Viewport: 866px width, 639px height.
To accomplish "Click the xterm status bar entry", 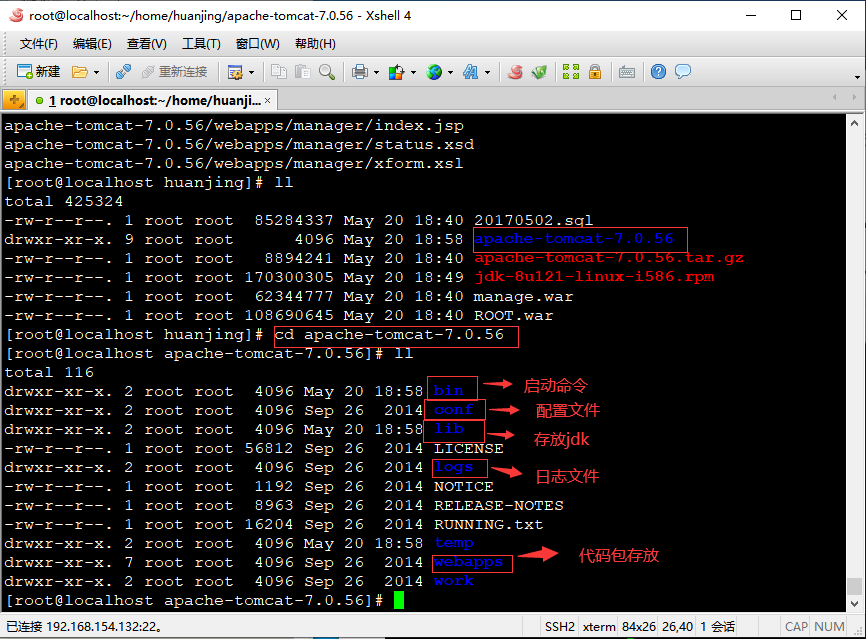I will pos(599,627).
